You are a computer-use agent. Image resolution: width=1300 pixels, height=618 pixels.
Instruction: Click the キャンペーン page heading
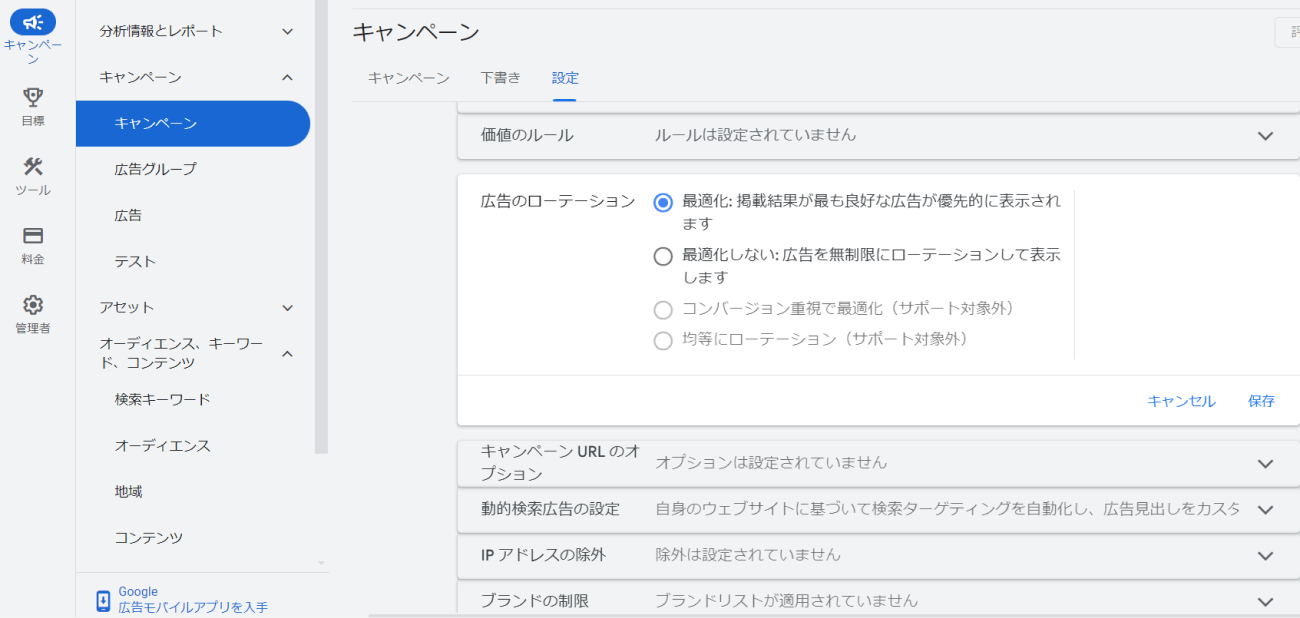click(416, 32)
